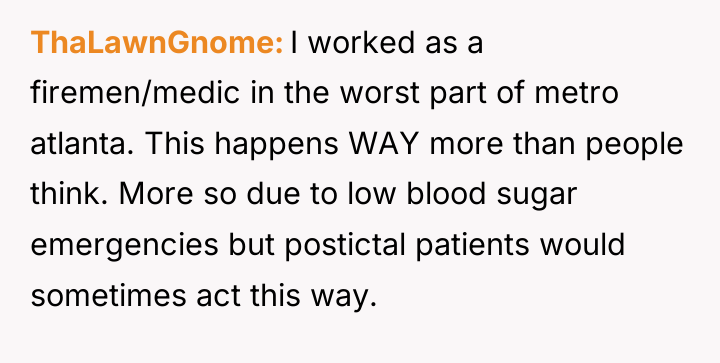Click the word "would" at line end

click(x=582, y=244)
